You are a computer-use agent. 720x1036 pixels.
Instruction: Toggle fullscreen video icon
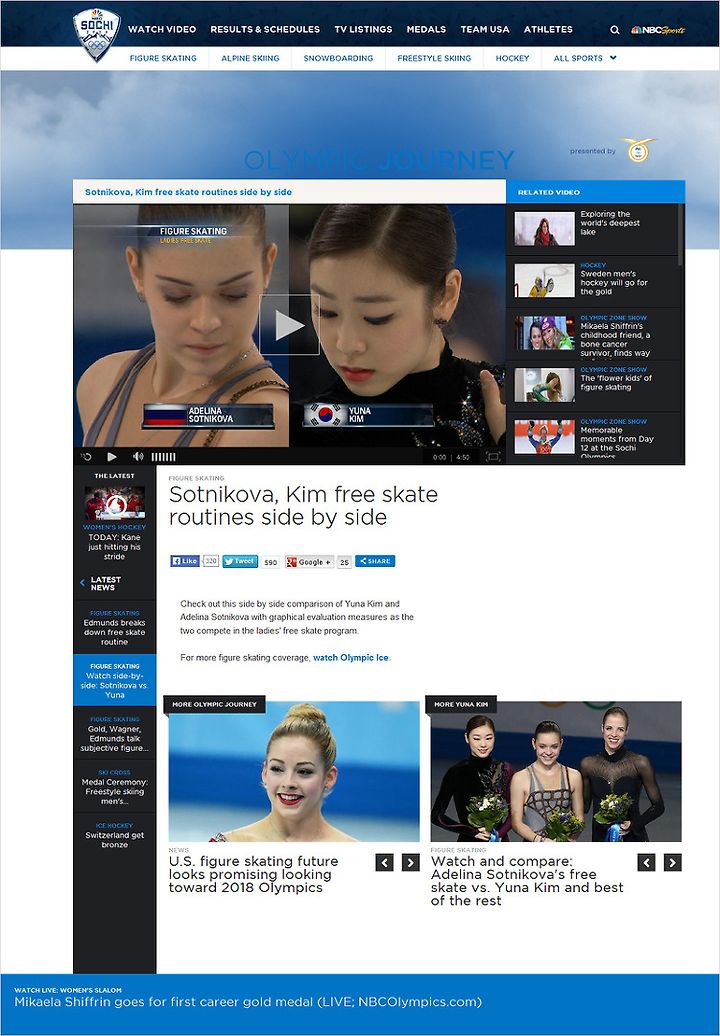click(x=493, y=457)
